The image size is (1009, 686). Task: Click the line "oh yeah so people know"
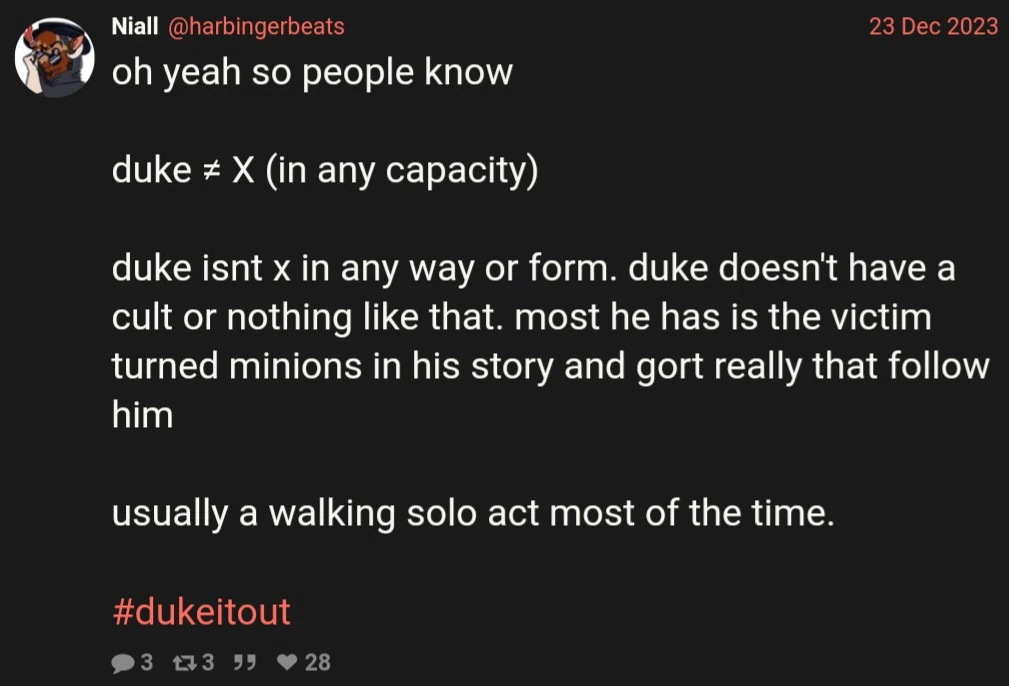click(312, 73)
